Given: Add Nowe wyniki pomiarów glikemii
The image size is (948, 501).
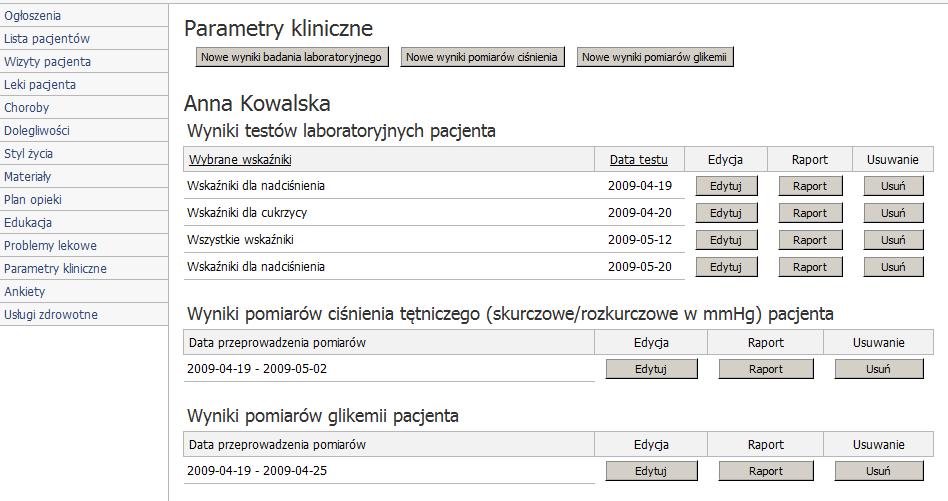Looking at the screenshot, I should tap(654, 57).
